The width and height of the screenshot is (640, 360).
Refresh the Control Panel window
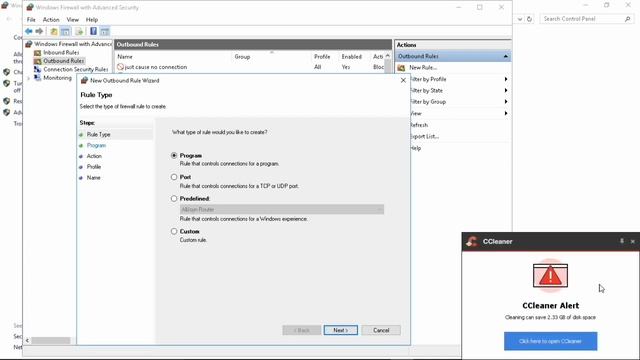pyautogui.click(x=529, y=19)
